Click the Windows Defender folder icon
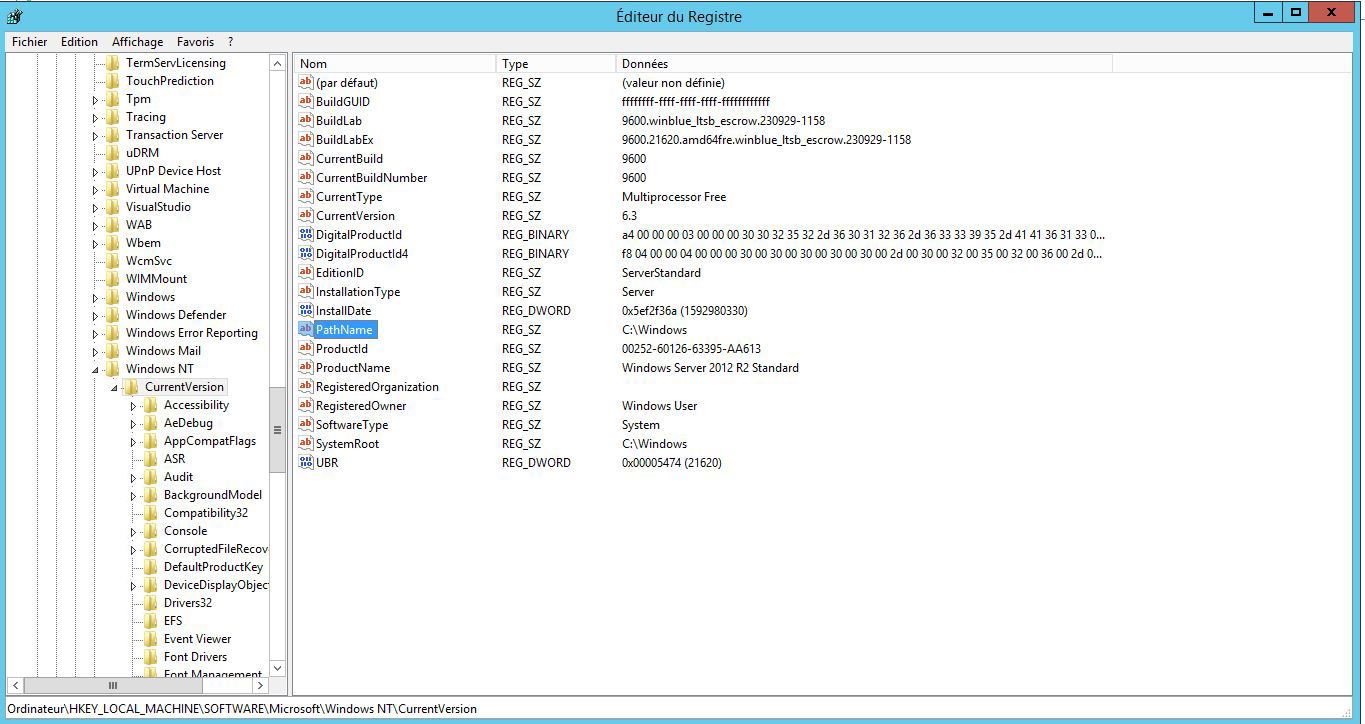 coord(112,315)
